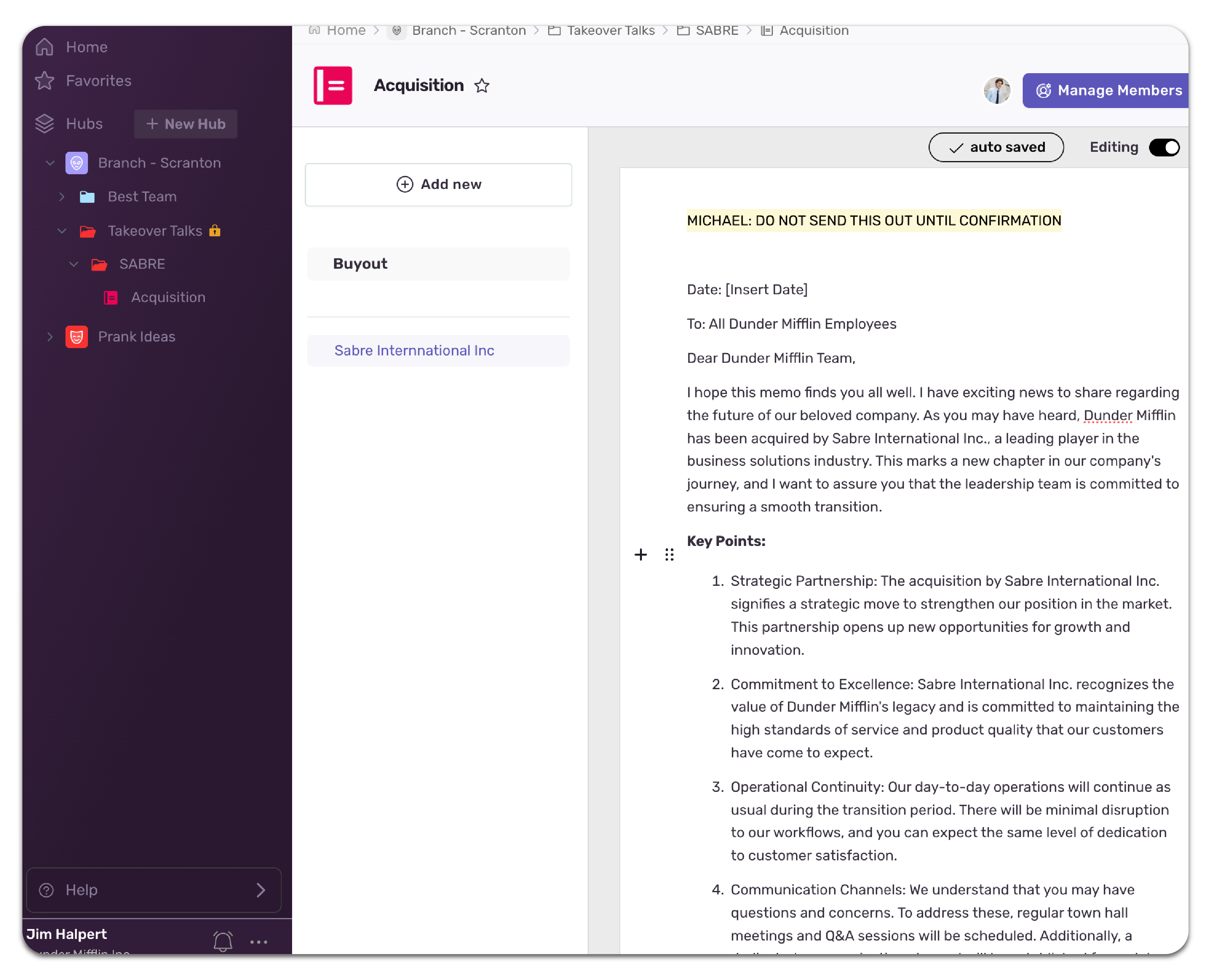Screen dimensions: 1211x980
Task: Collapse the Branch - Scranton hub
Action: pos(50,163)
